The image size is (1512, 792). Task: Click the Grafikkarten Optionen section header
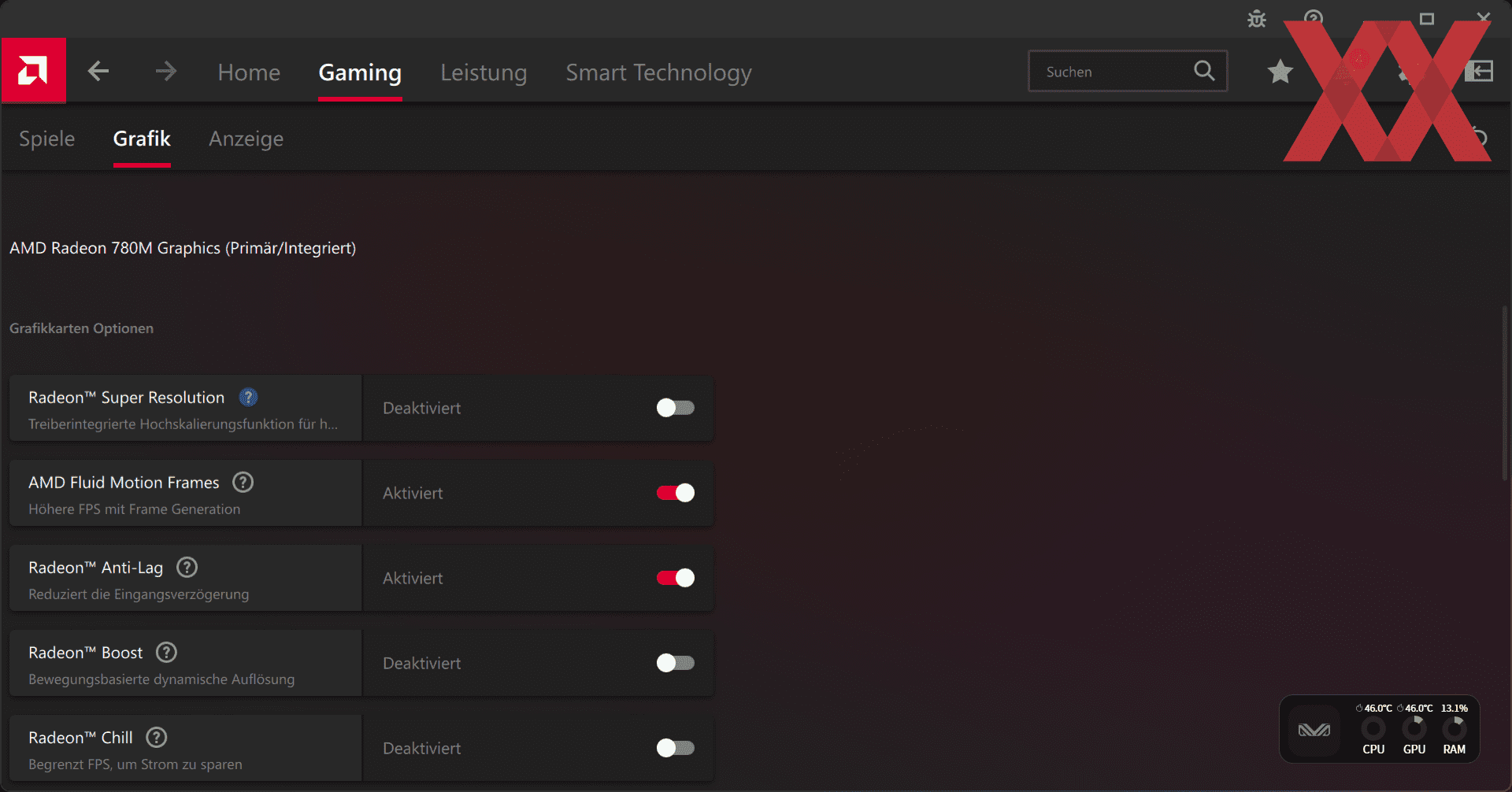coord(81,328)
